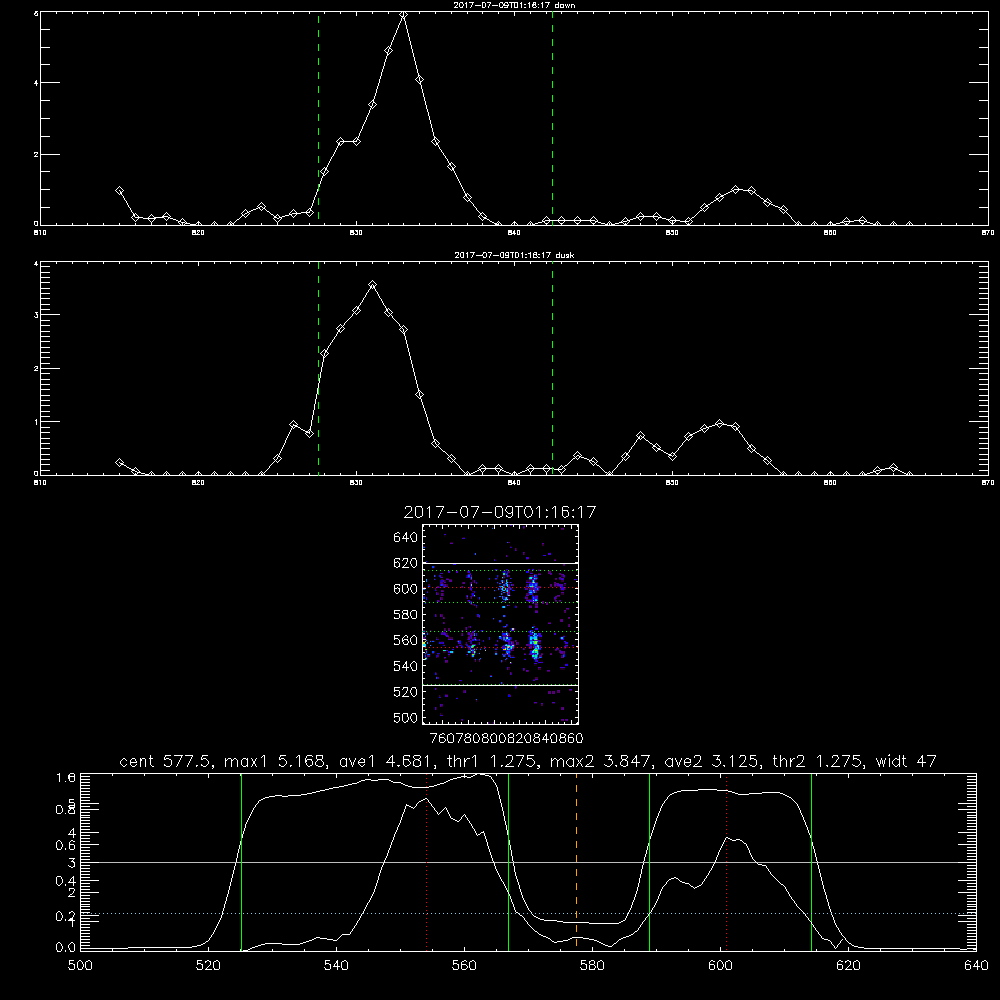Image resolution: width=1000 pixels, height=1000 pixels.
Task: Click the red dotted vertical line near 554
Action: coord(427,861)
